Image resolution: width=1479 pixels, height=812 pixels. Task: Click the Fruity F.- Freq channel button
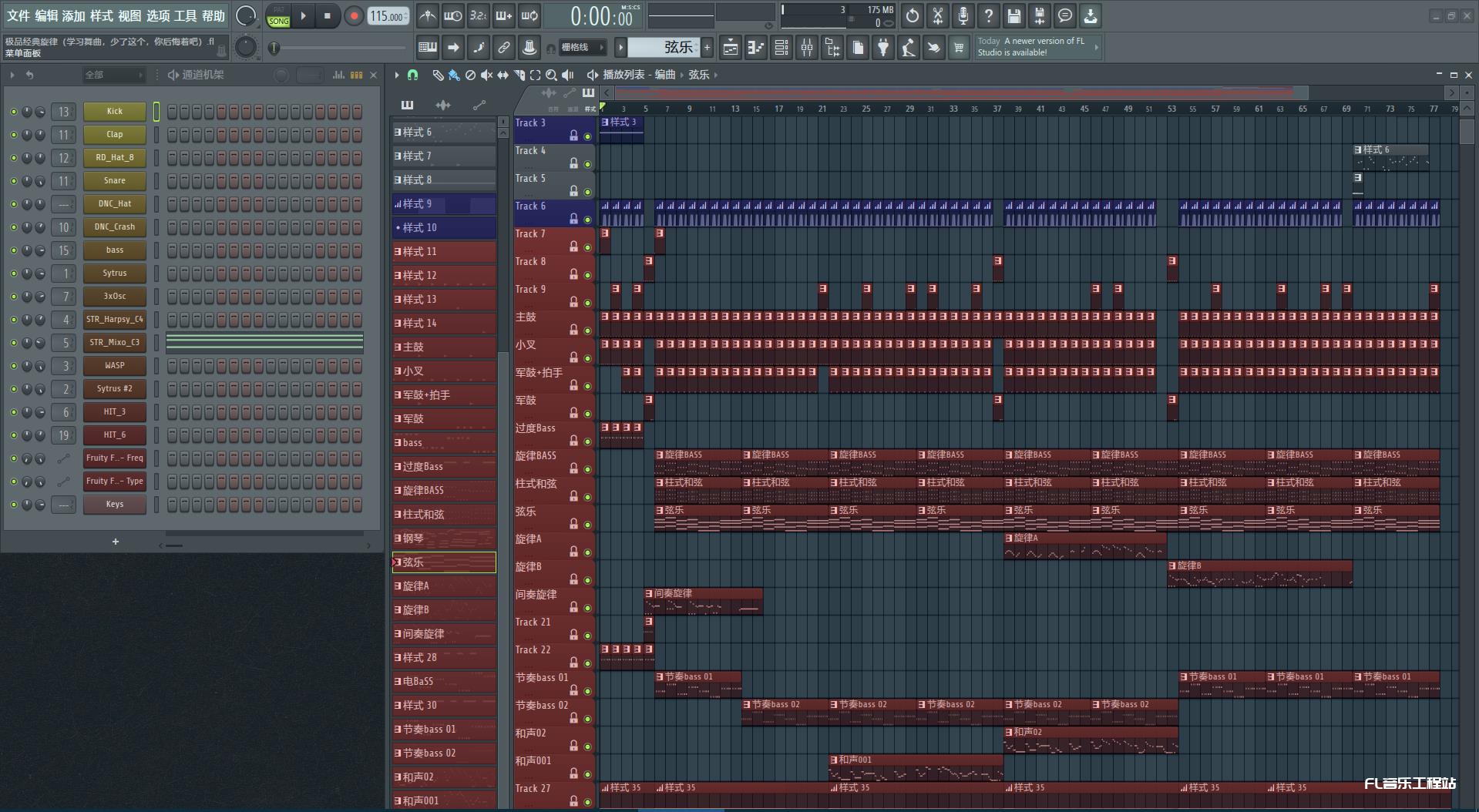pos(115,458)
